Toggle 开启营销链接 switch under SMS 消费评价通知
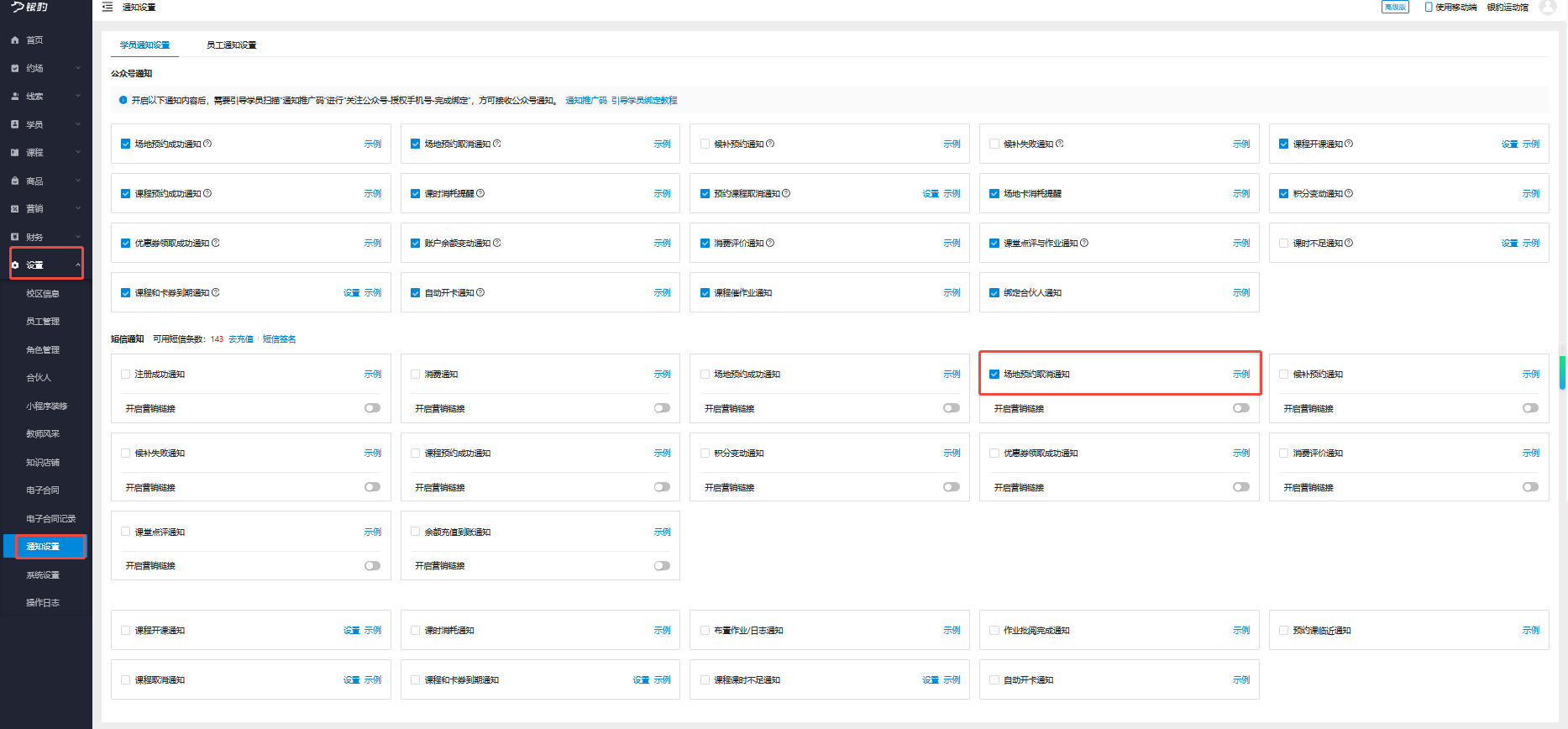The height and width of the screenshot is (729, 1568). pos(1530,487)
